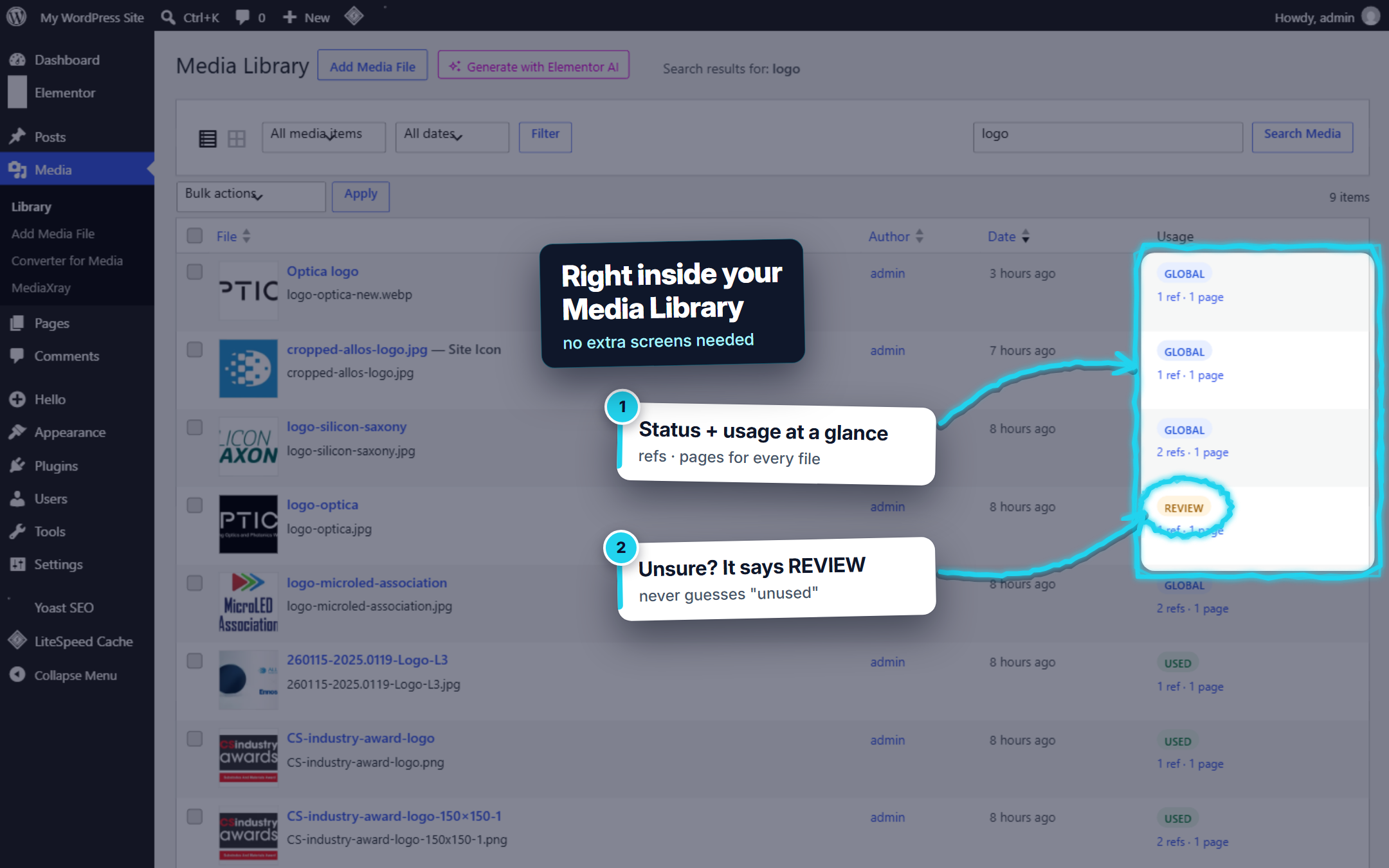Click the Filter button

pyautogui.click(x=545, y=136)
